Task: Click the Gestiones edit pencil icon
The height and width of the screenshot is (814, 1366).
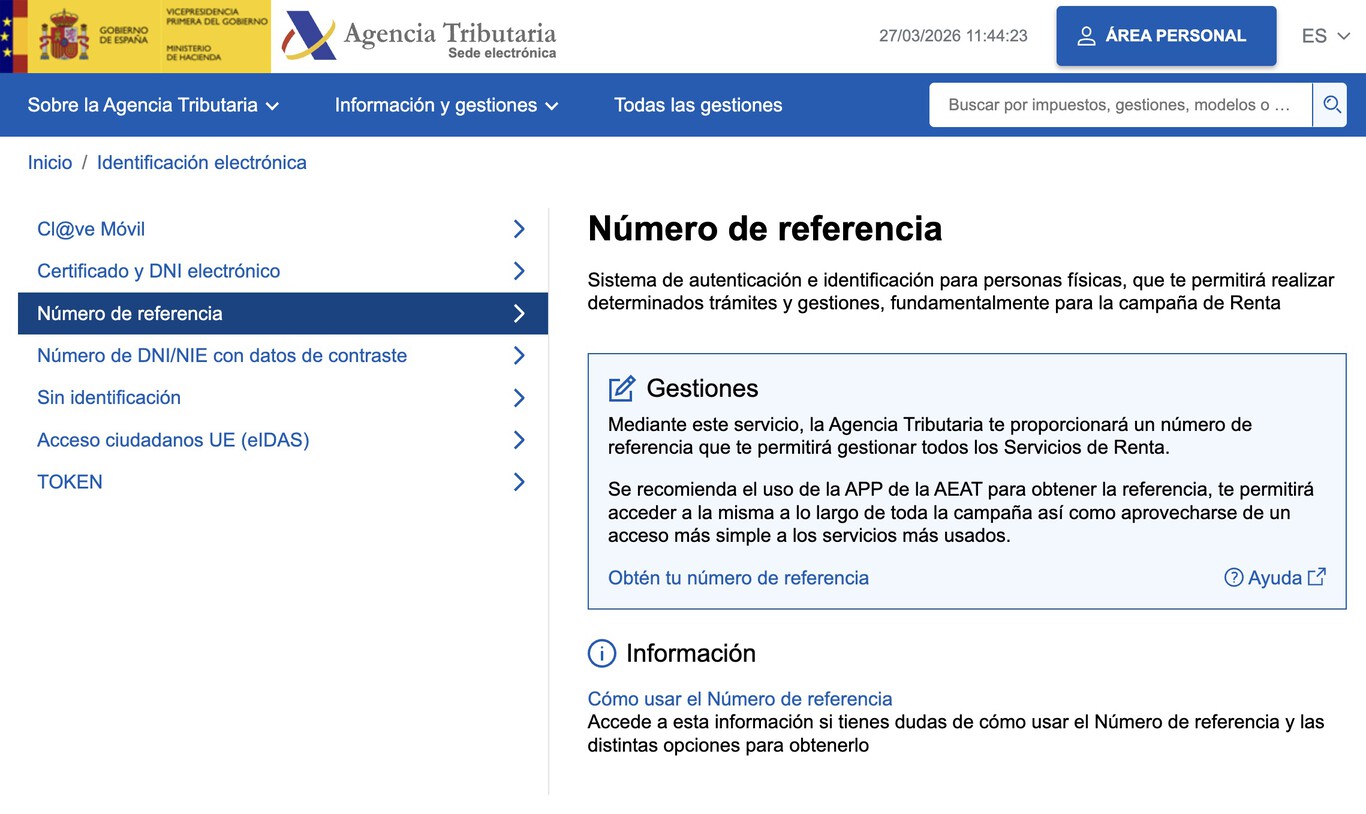Action: [622, 388]
